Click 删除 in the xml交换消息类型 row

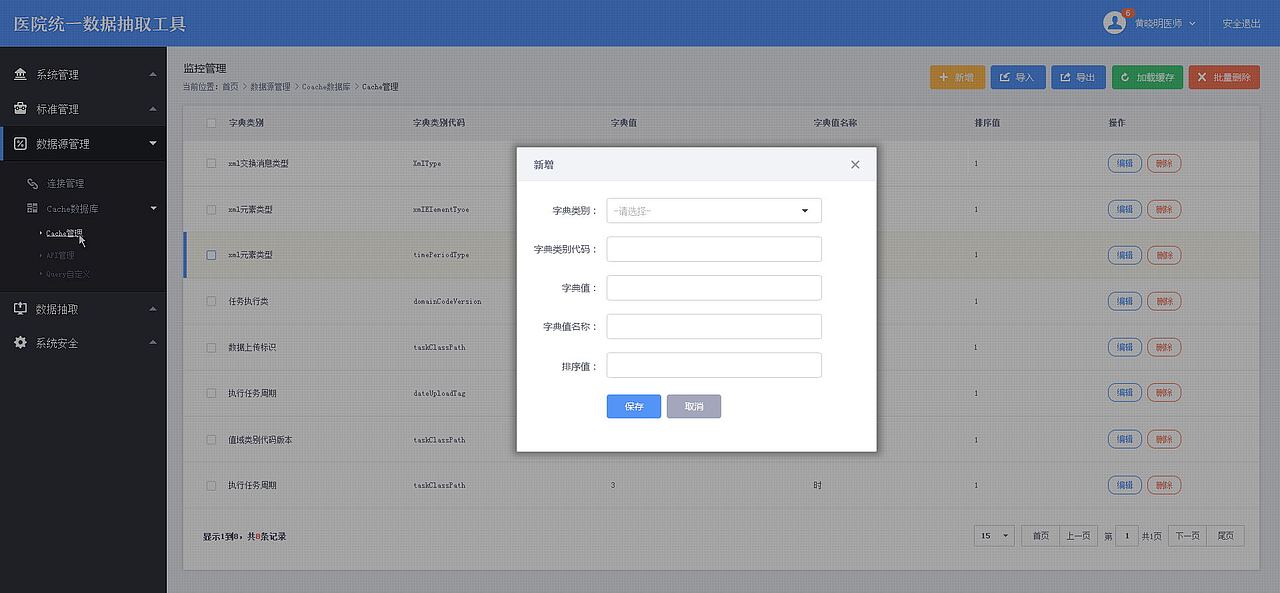tap(1164, 163)
